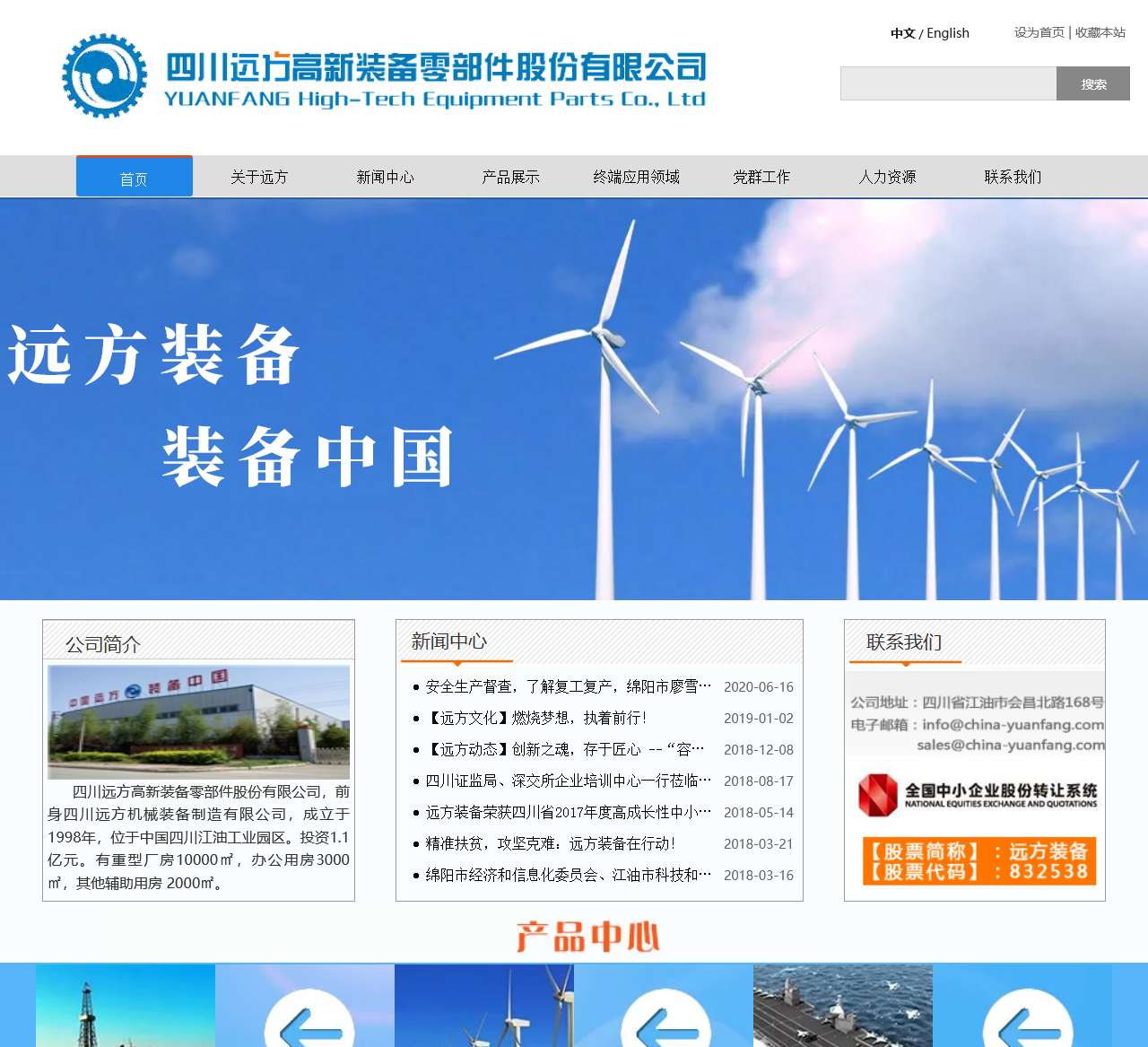Select 终端应用领域 navigation item
This screenshot has width=1148, height=1047.
tap(637, 177)
